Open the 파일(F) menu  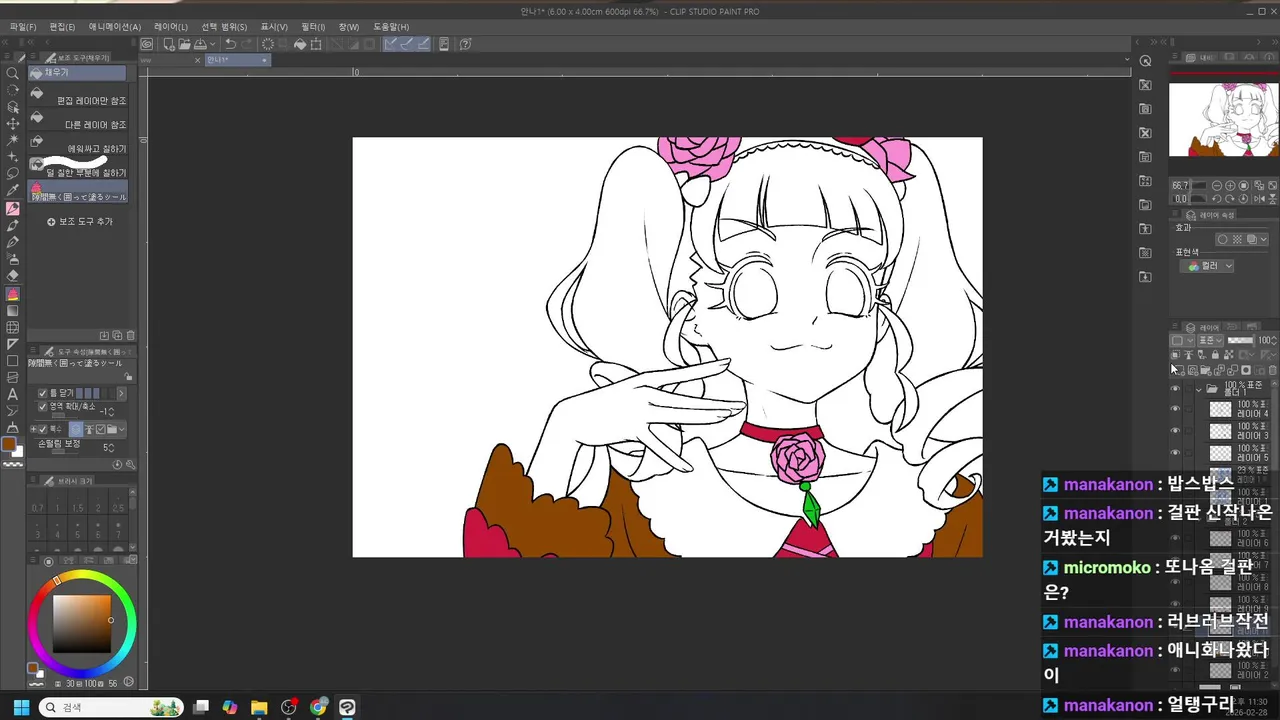(22, 27)
